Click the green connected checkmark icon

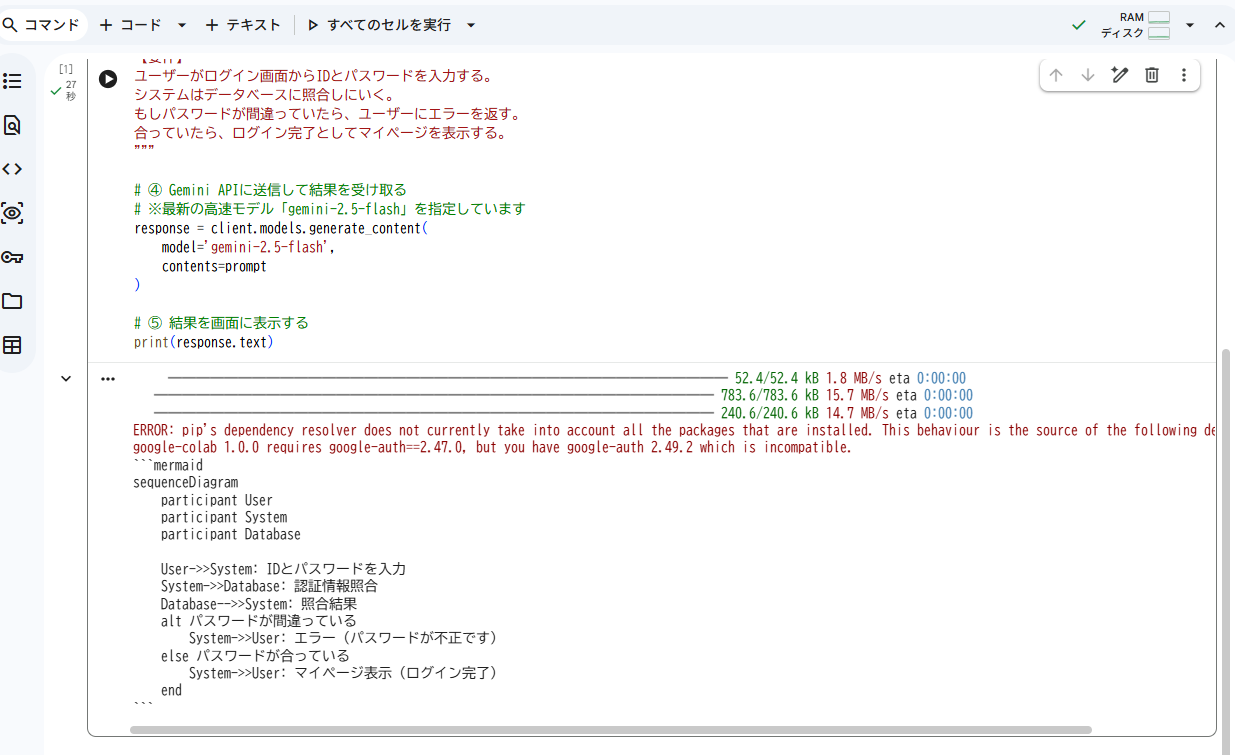tap(1078, 25)
